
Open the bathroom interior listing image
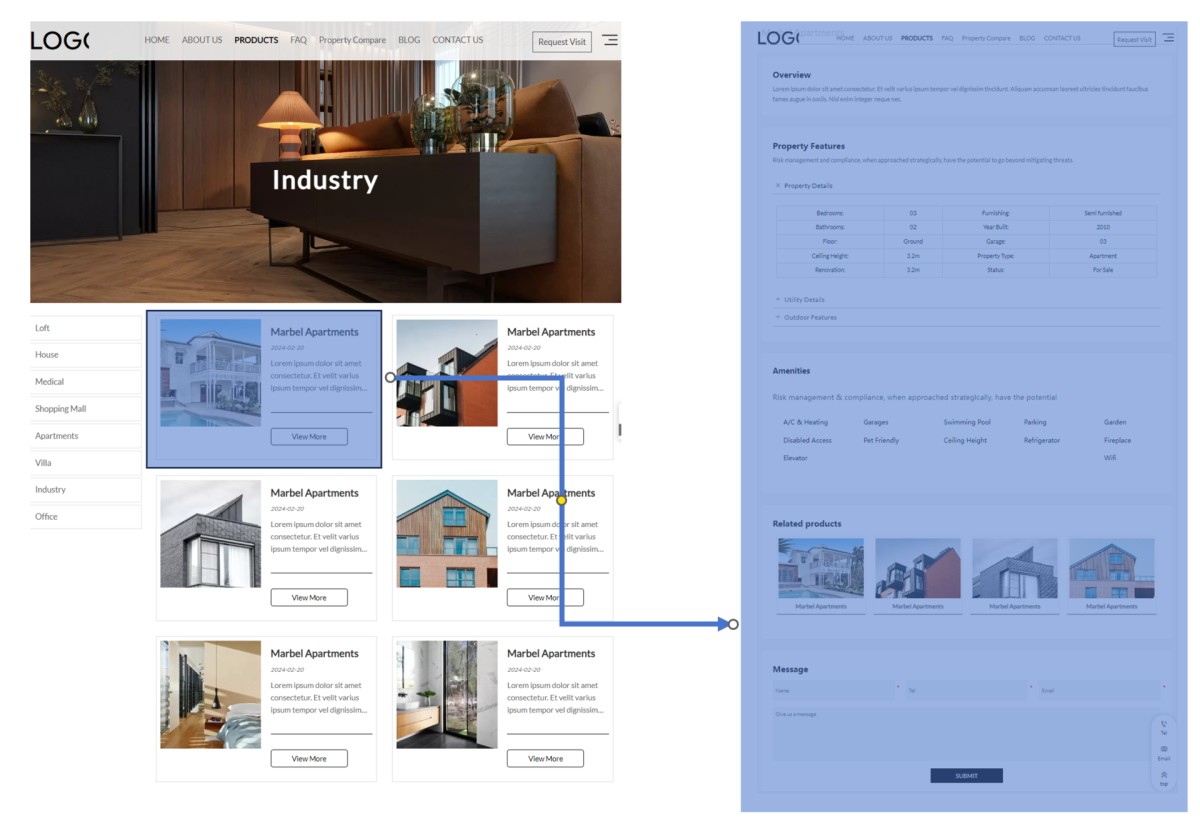point(447,695)
